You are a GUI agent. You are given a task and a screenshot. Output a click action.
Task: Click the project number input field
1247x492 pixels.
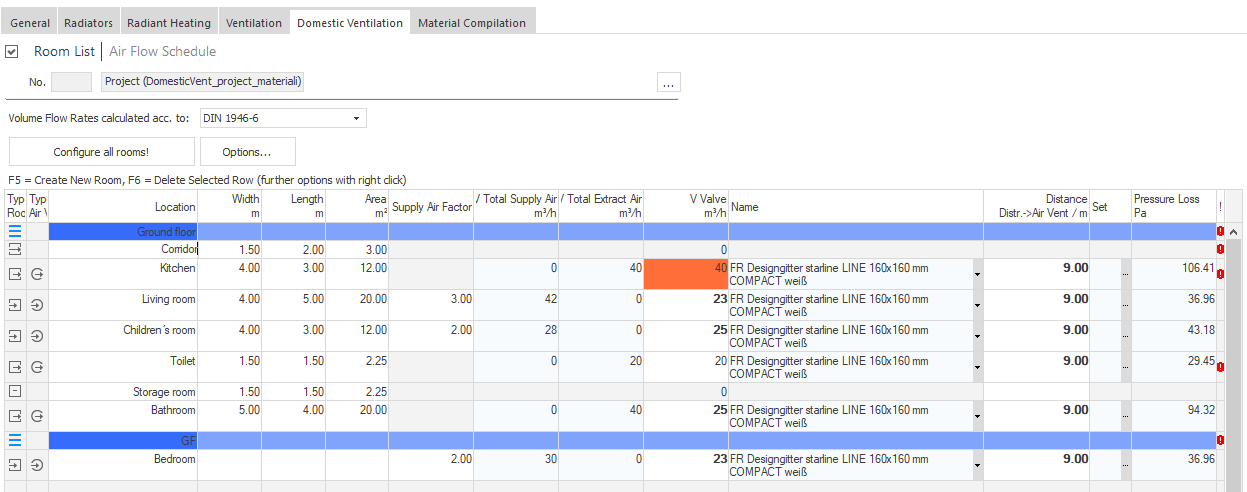[x=71, y=82]
